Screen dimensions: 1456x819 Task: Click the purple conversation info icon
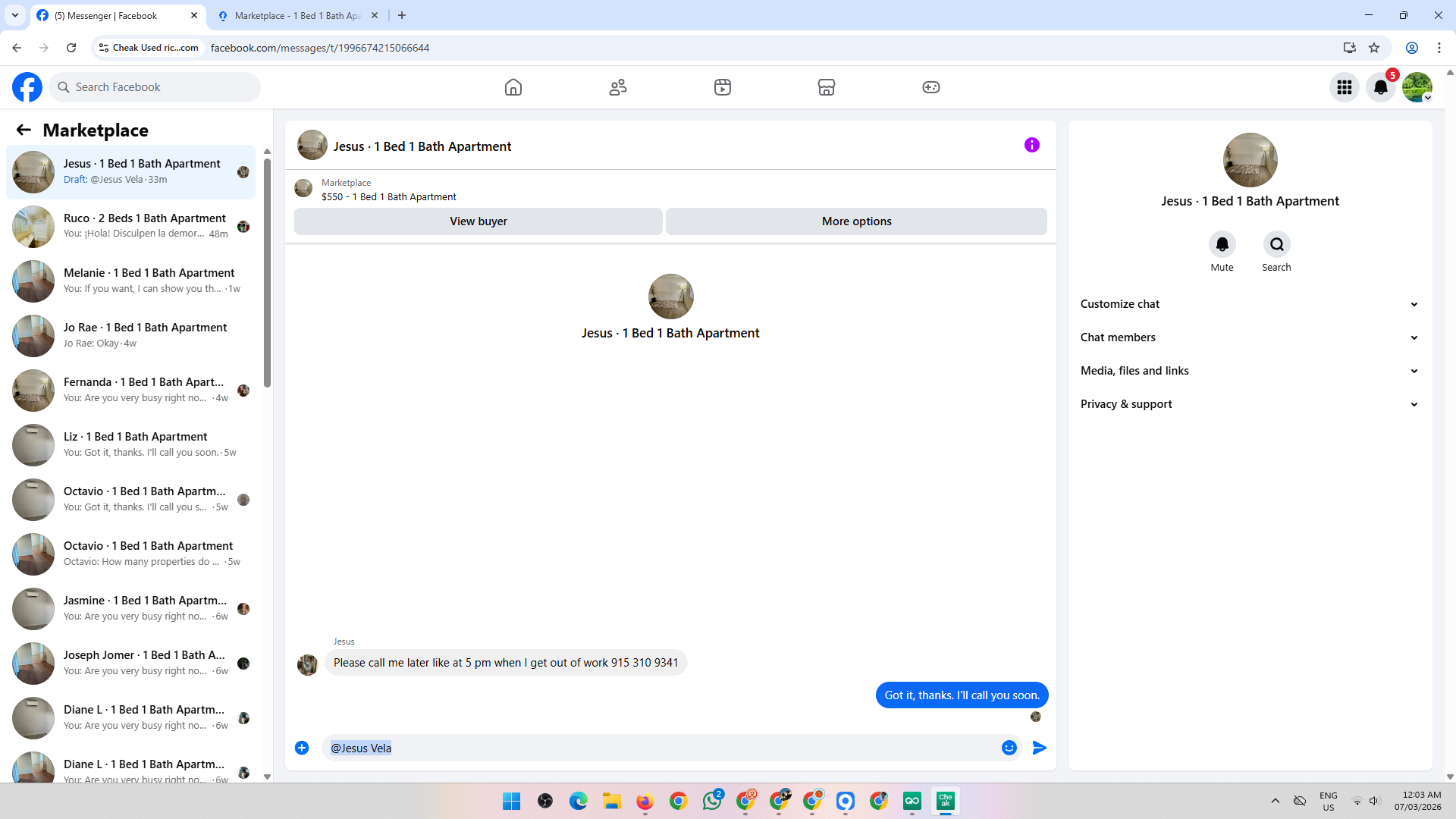tap(1032, 145)
